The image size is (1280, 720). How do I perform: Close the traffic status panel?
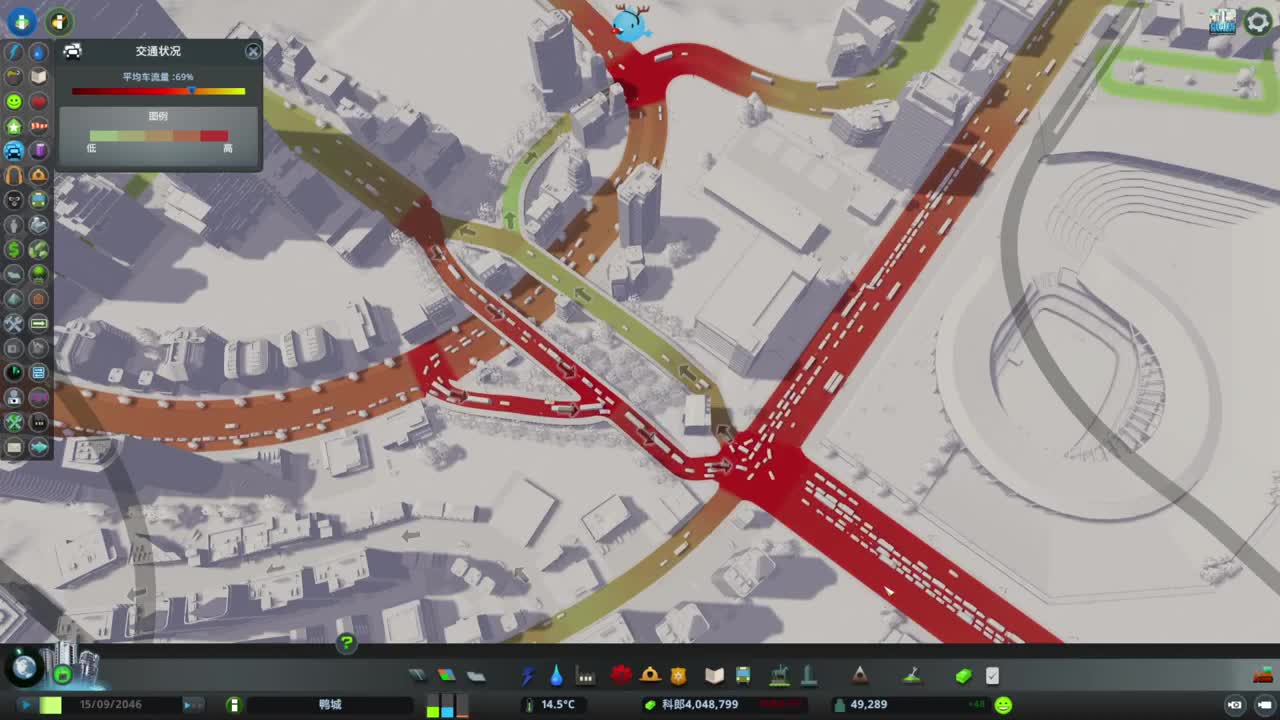click(253, 51)
